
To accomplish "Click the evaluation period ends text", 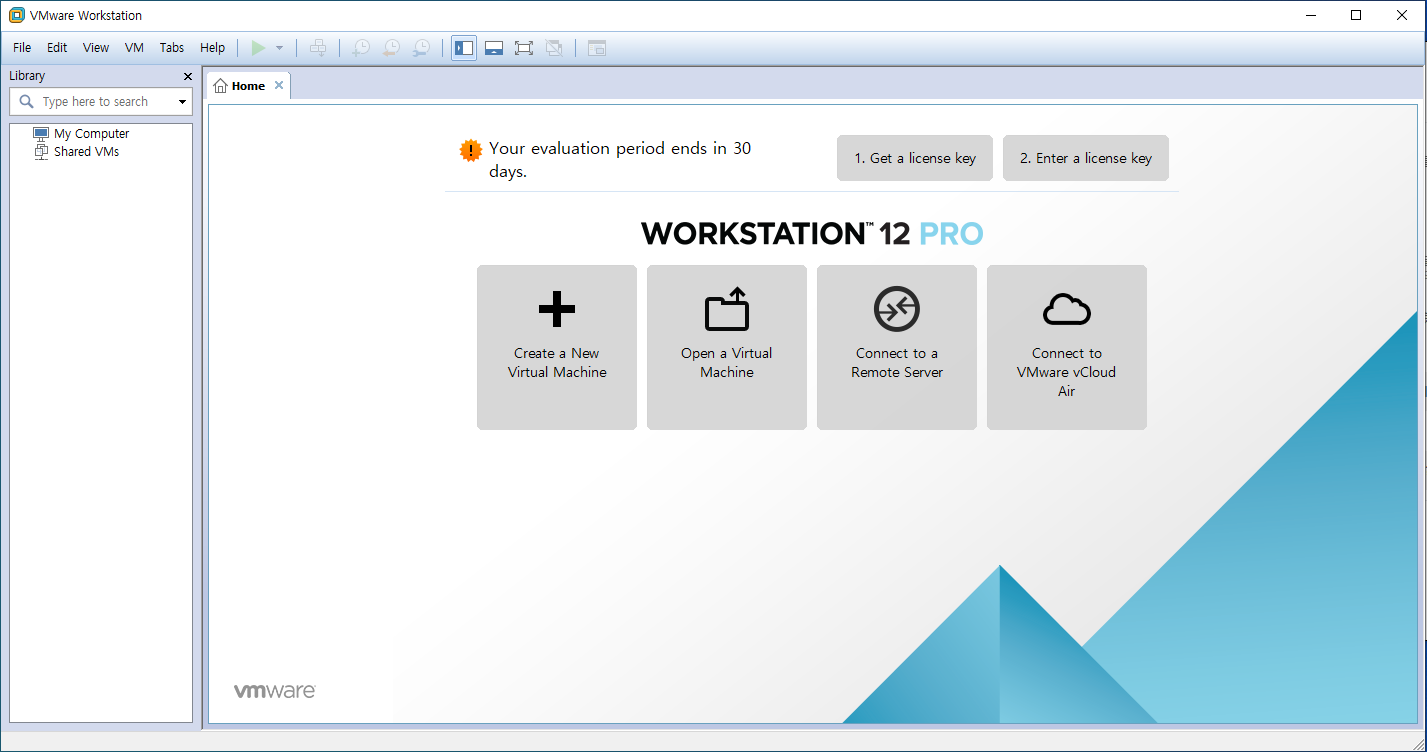I will 620,159.
